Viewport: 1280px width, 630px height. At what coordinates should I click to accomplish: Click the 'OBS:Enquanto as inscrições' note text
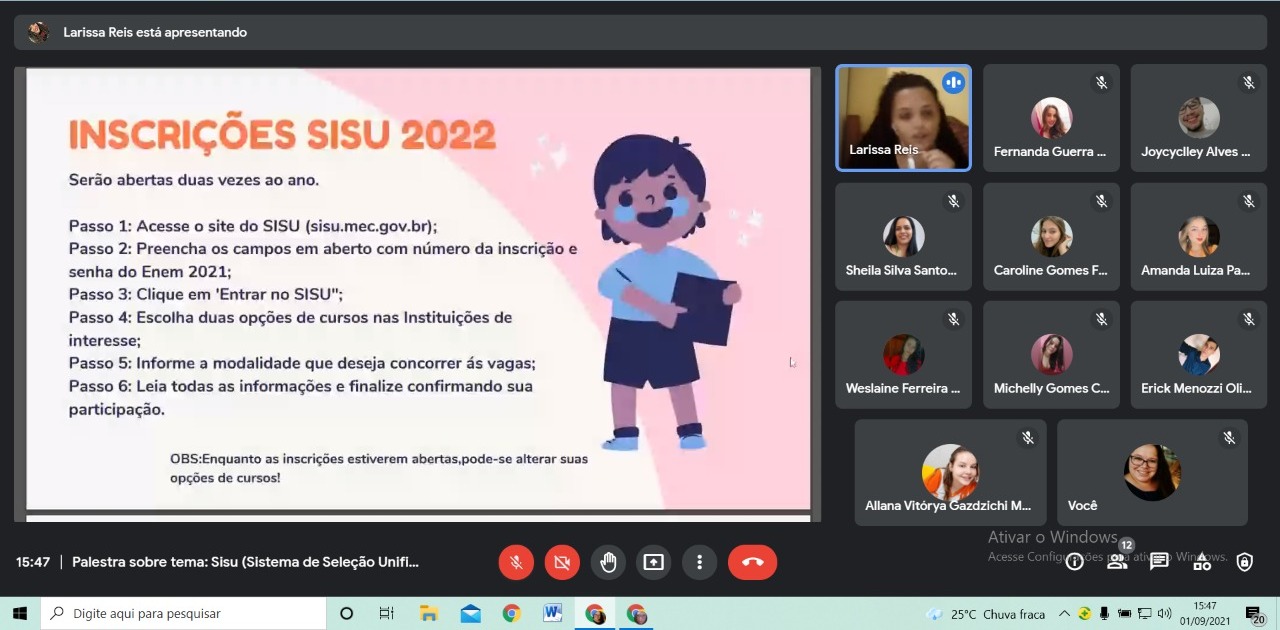(379, 468)
